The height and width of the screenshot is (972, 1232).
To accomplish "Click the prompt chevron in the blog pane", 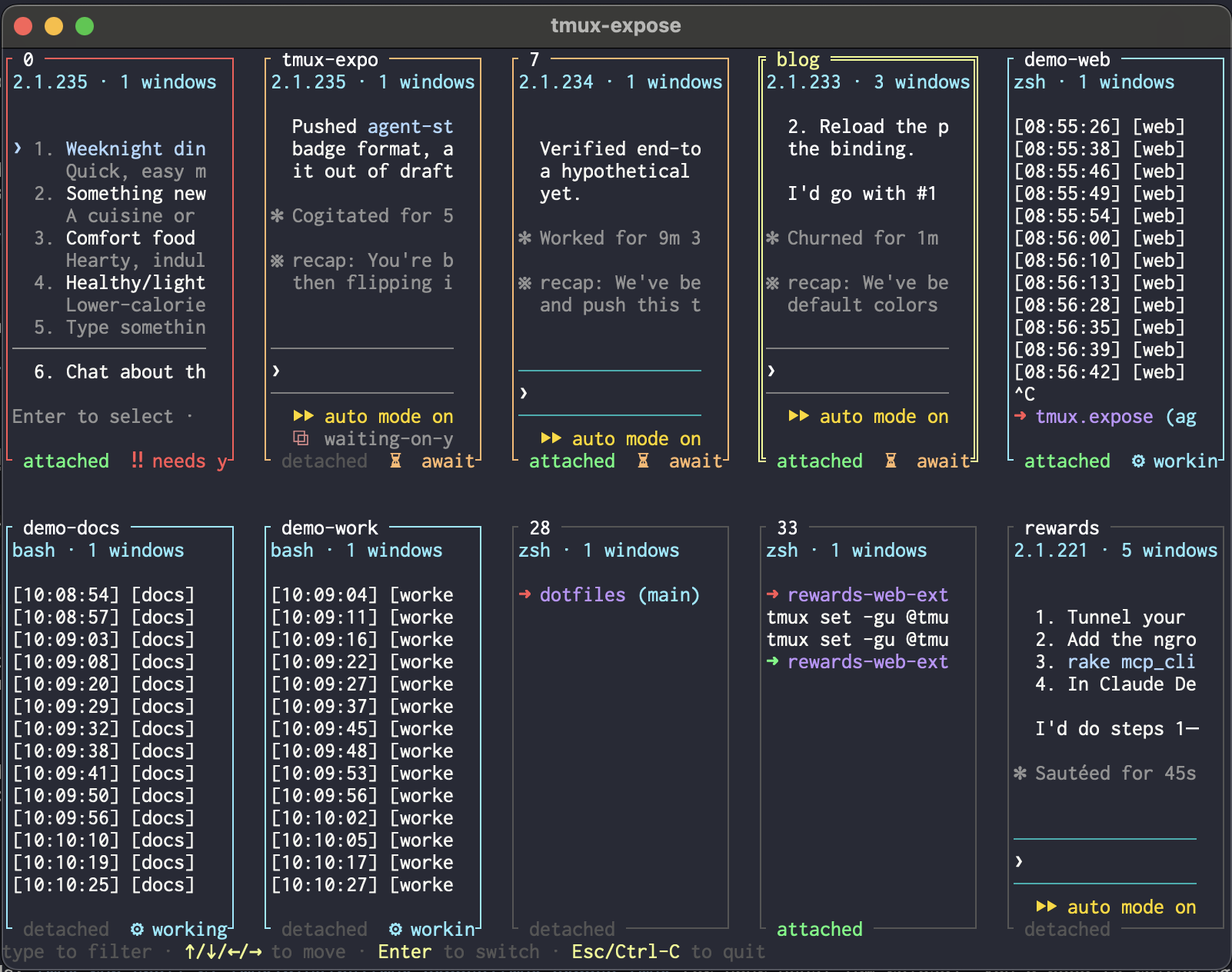I will (771, 371).
